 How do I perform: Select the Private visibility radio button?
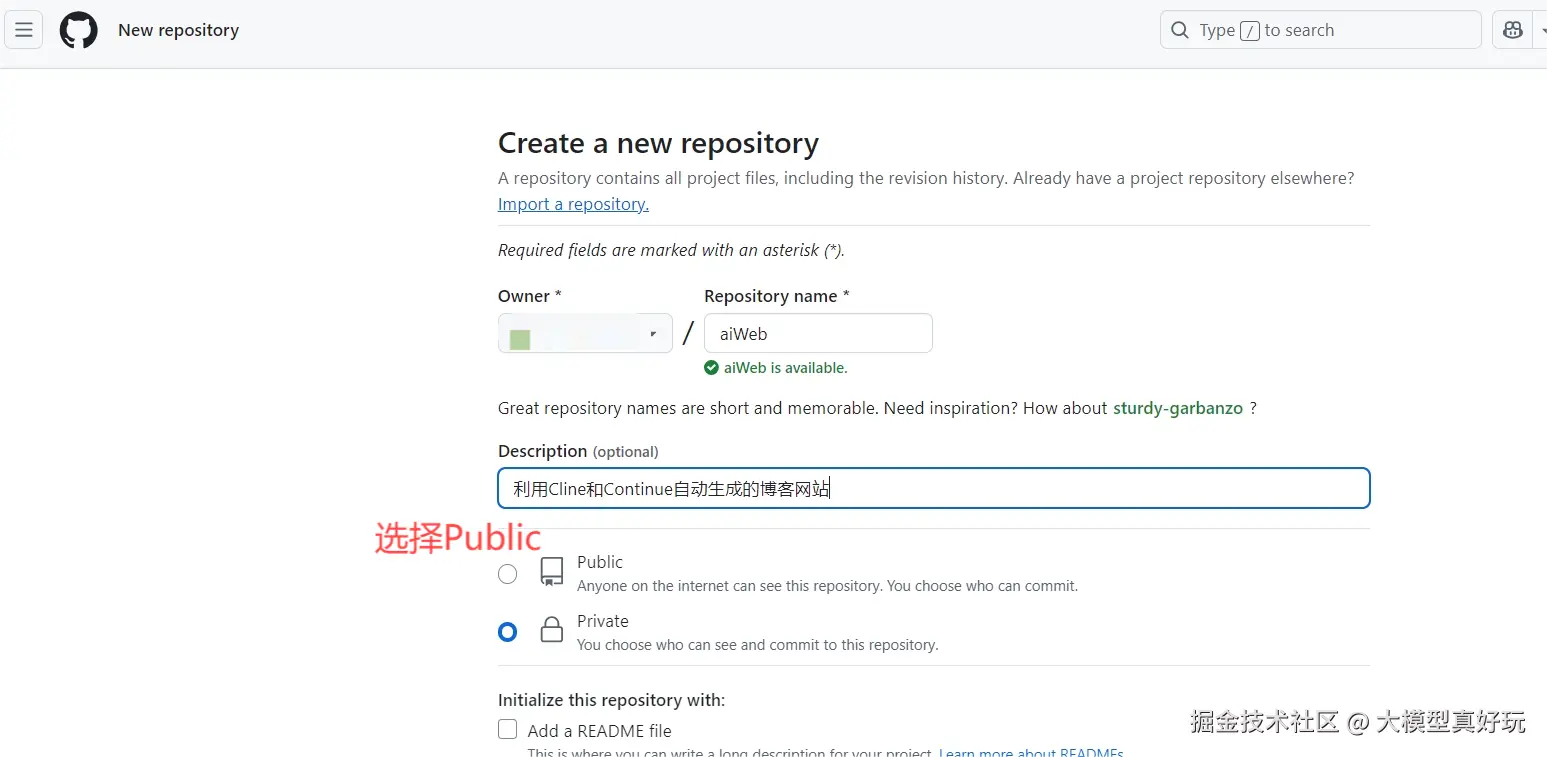pyautogui.click(x=507, y=631)
